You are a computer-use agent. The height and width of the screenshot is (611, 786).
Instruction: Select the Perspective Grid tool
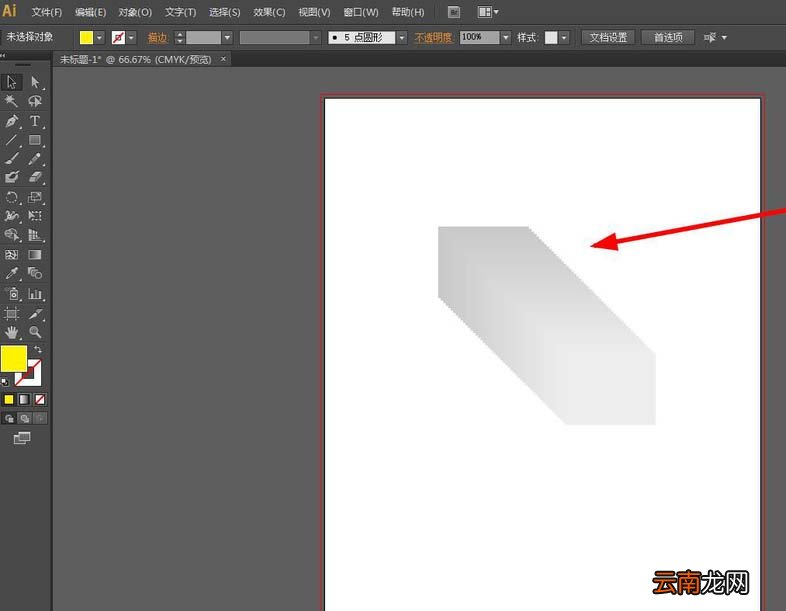click(x=35, y=235)
